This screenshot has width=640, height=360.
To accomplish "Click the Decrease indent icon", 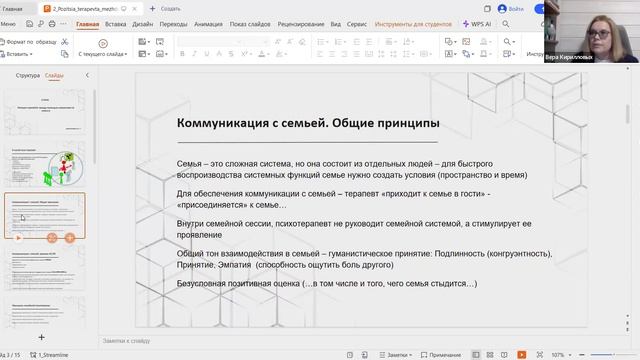I will pyautogui.click(x=356, y=42).
